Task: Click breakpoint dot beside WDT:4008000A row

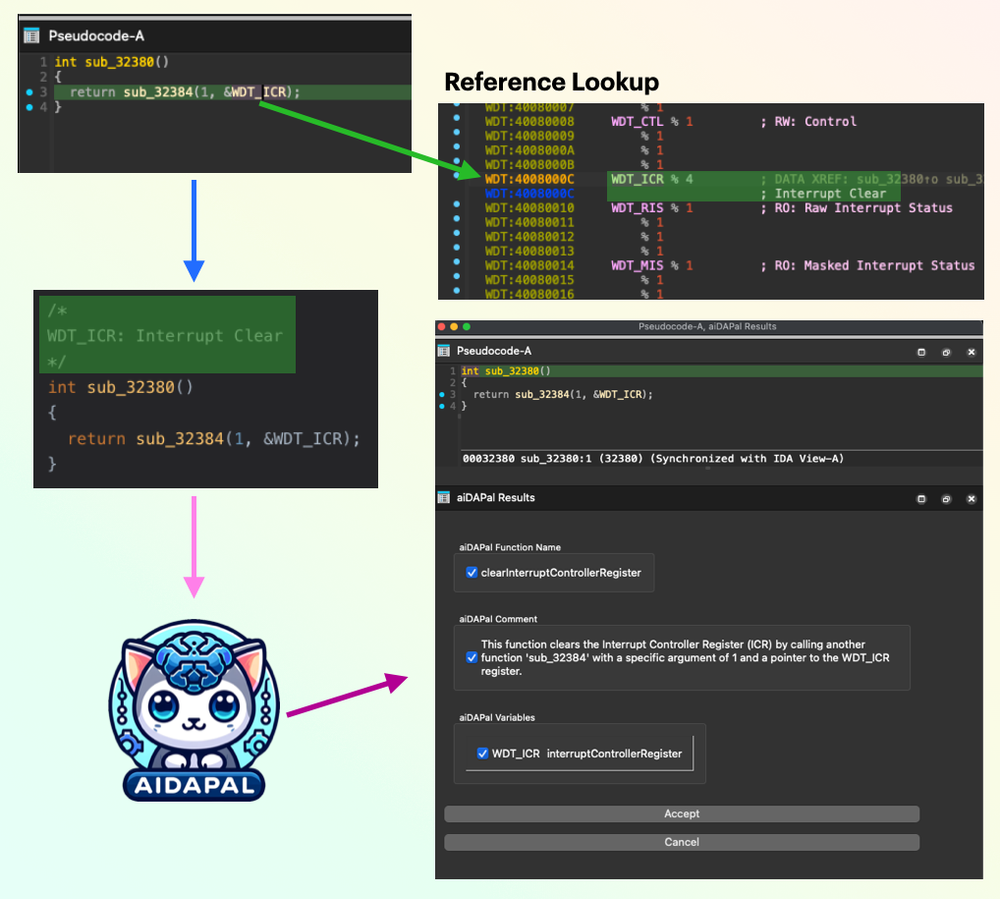Action: tap(457, 147)
